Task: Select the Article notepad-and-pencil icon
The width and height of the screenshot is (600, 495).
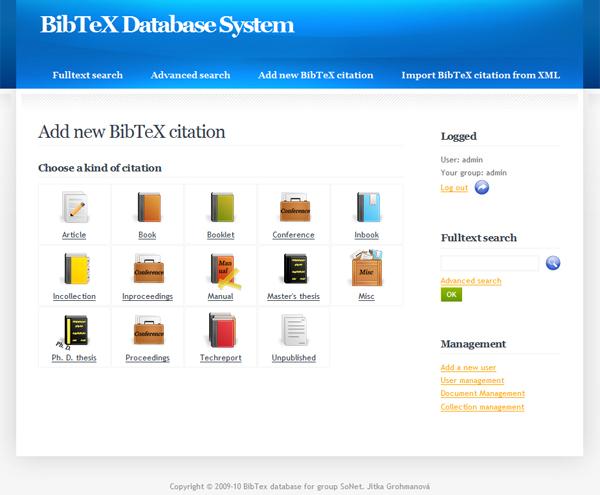Action: [75, 207]
